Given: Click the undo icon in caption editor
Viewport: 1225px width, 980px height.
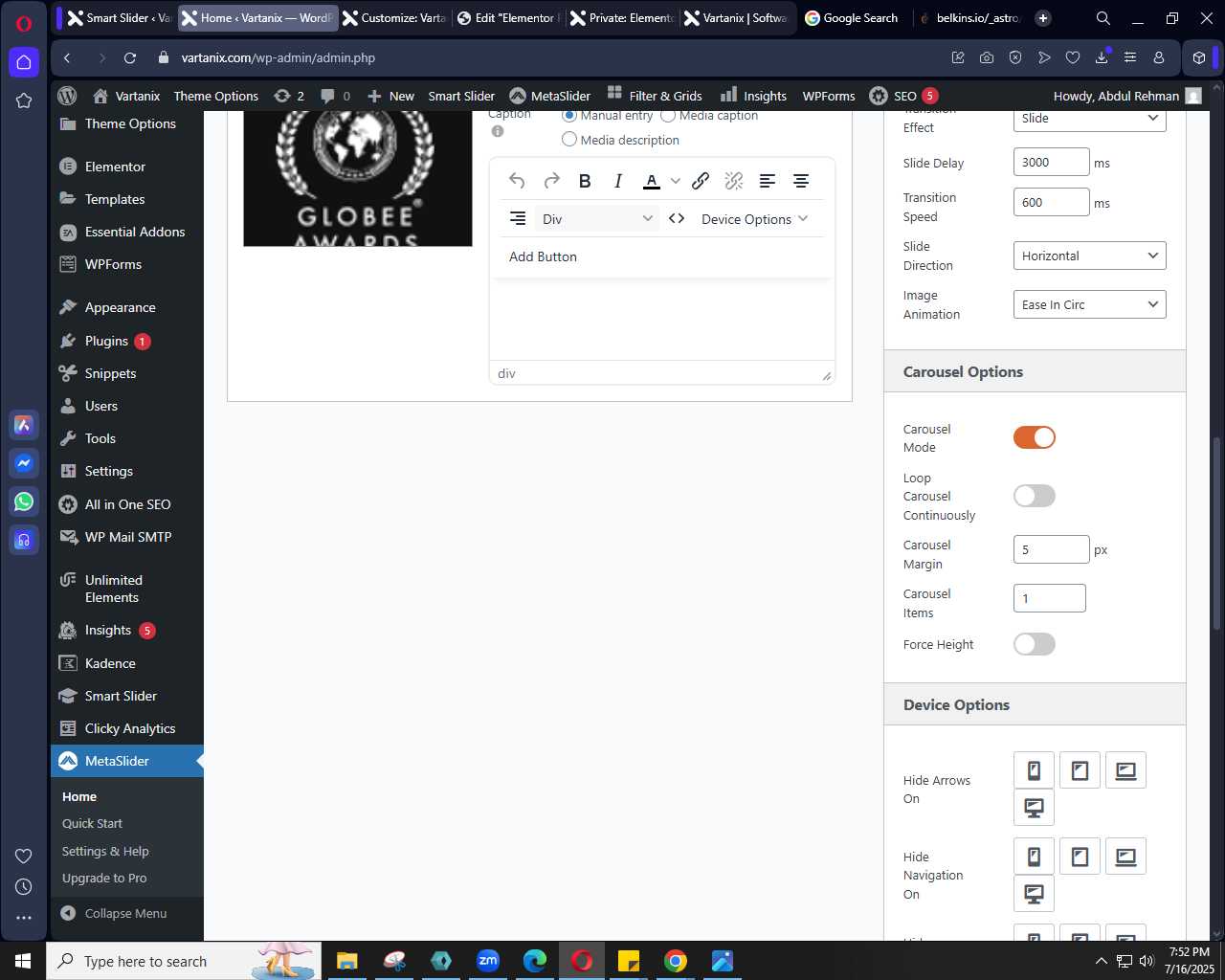Looking at the screenshot, I should [517, 181].
